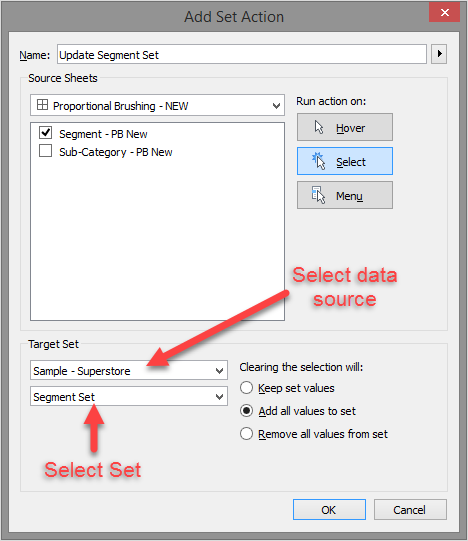Screen dimensions: 468x541
Task: Click the Select cursor sparkle icon
Action: point(319,161)
